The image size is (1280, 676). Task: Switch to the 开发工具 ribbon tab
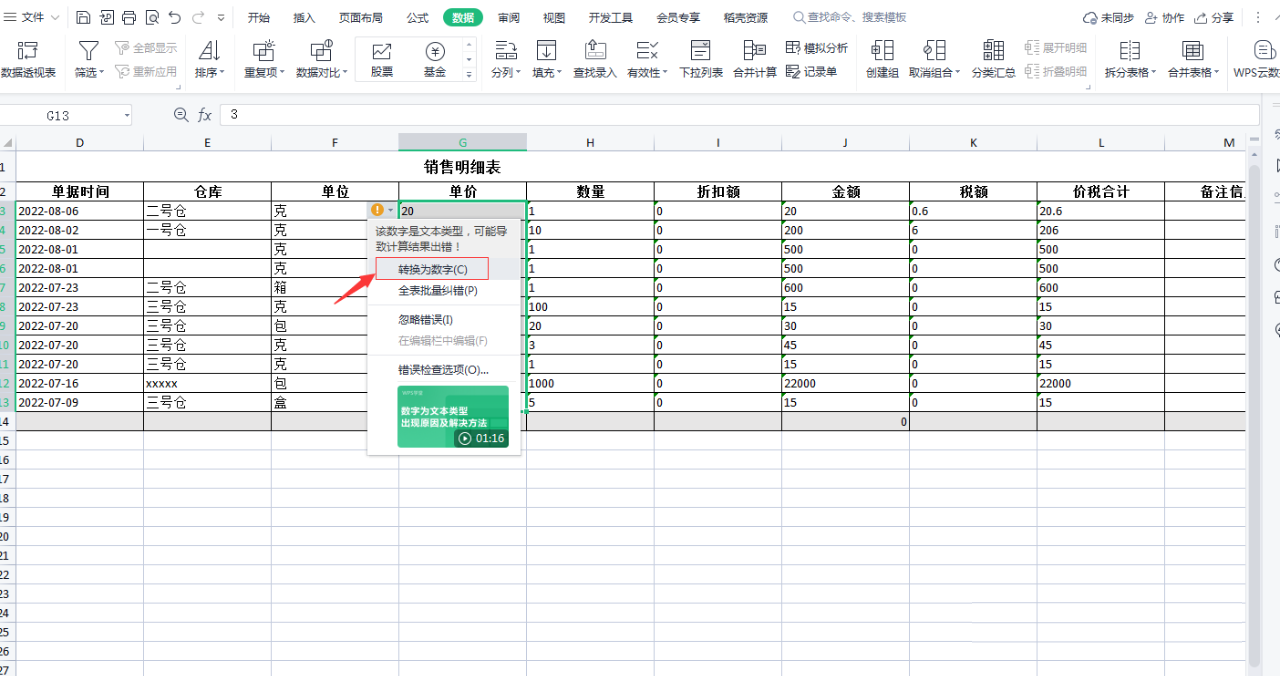[610, 18]
